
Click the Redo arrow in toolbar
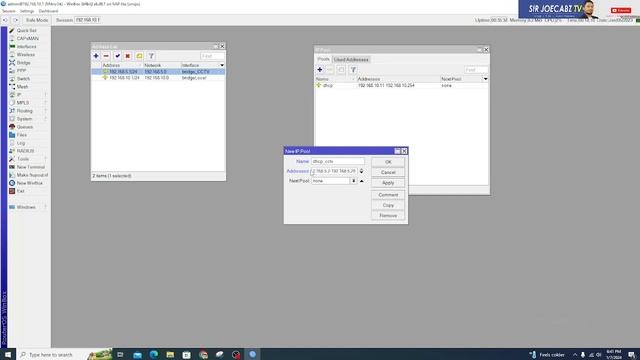pyautogui.click(x=16, y=20)
